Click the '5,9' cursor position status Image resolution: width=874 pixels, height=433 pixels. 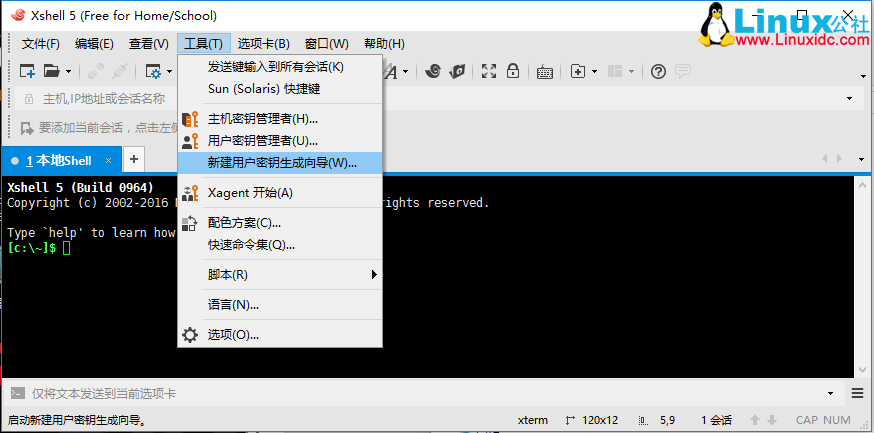668,420
